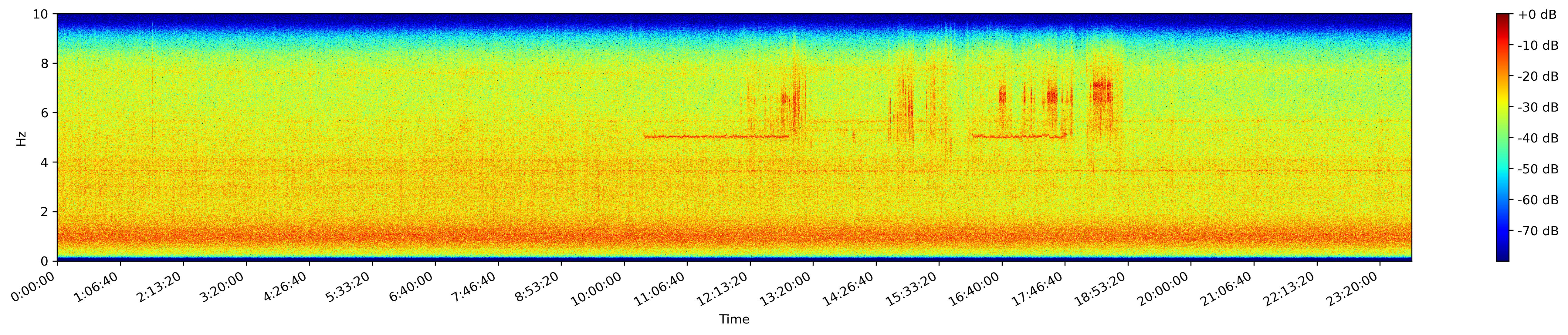The height and width of the screenshot is (335, 1568).
Task: Click the -70 dB colorbar label
Action: click(x=1538, y=231)
